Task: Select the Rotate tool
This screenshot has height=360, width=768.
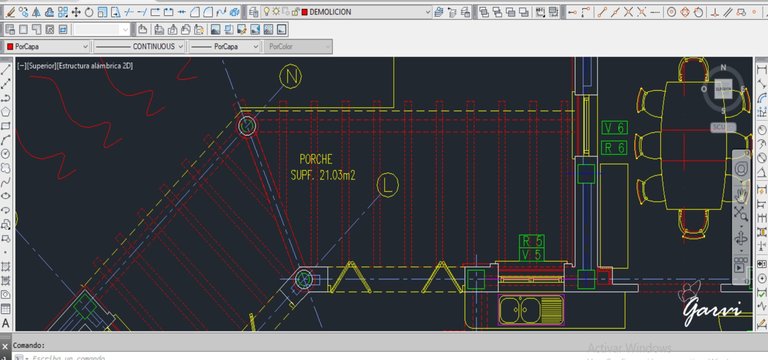Action: click(x=89, y=12)
